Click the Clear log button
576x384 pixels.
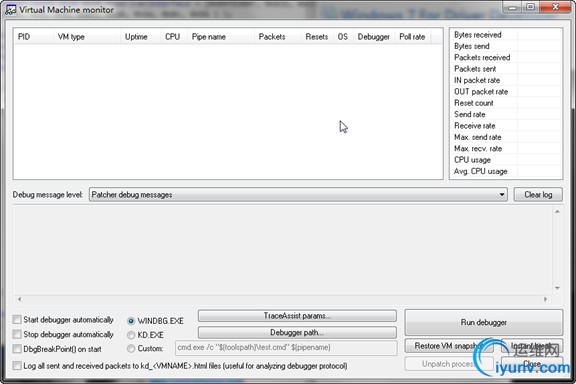tap(538, 194)
